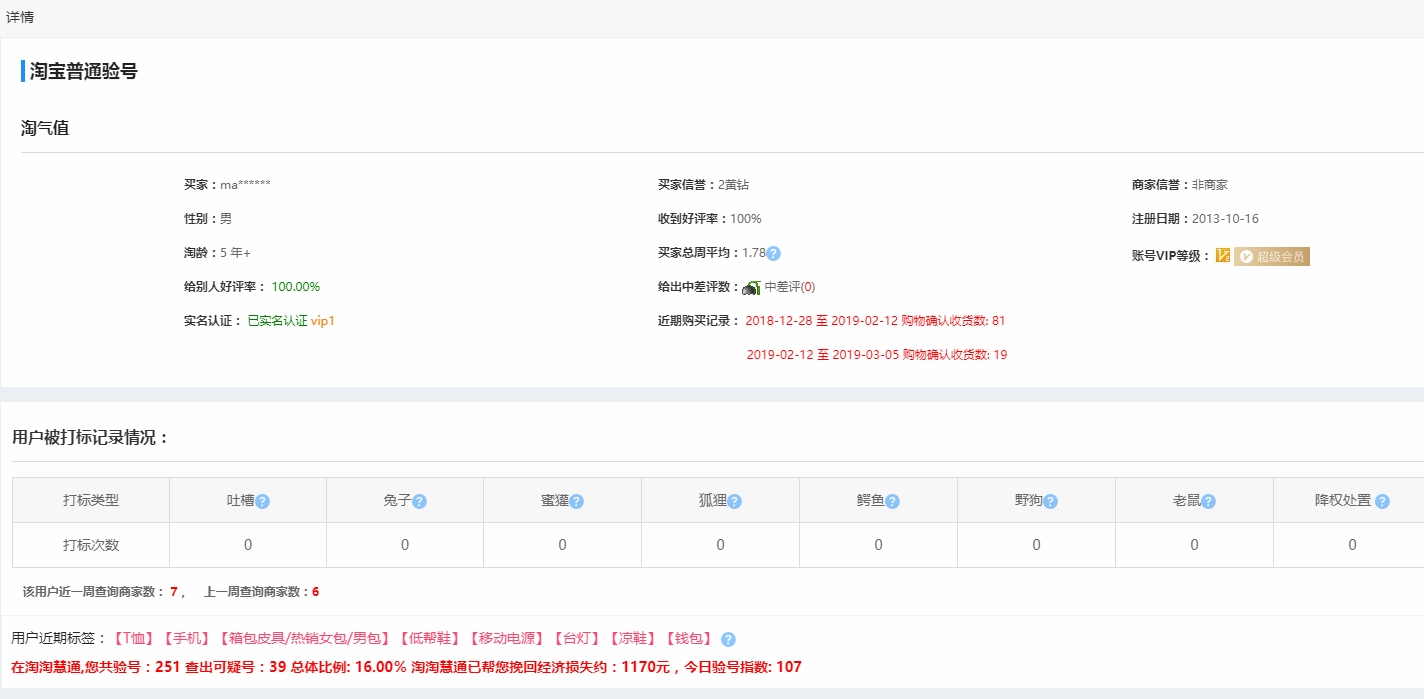
Task: Click purchase record with 购物确认收货数: 19
Action: point(877,355)
